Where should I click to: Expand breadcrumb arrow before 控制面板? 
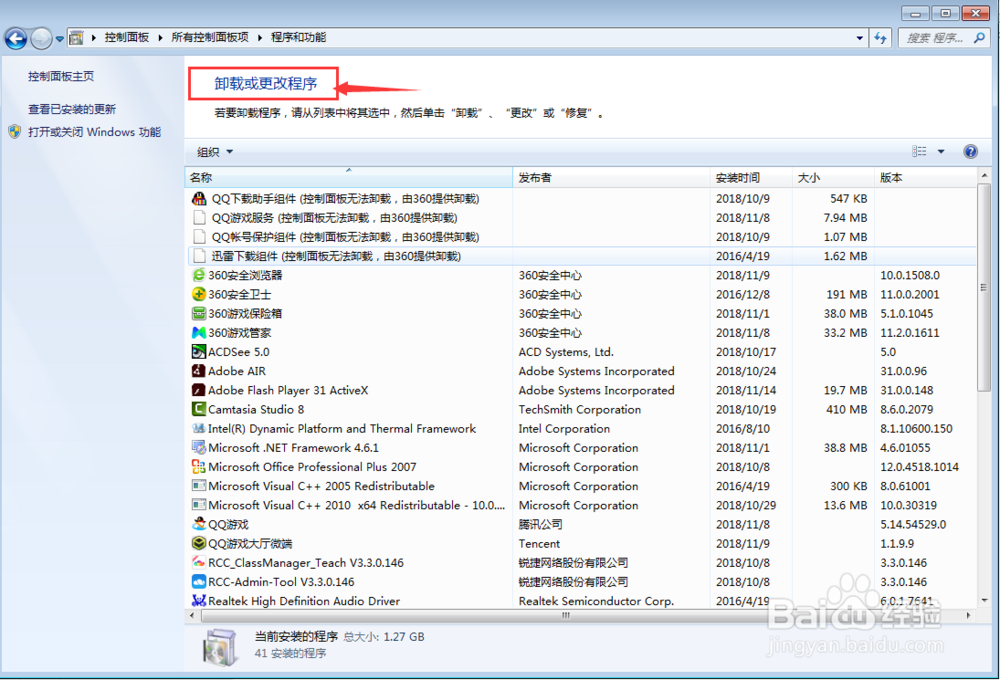94,38
